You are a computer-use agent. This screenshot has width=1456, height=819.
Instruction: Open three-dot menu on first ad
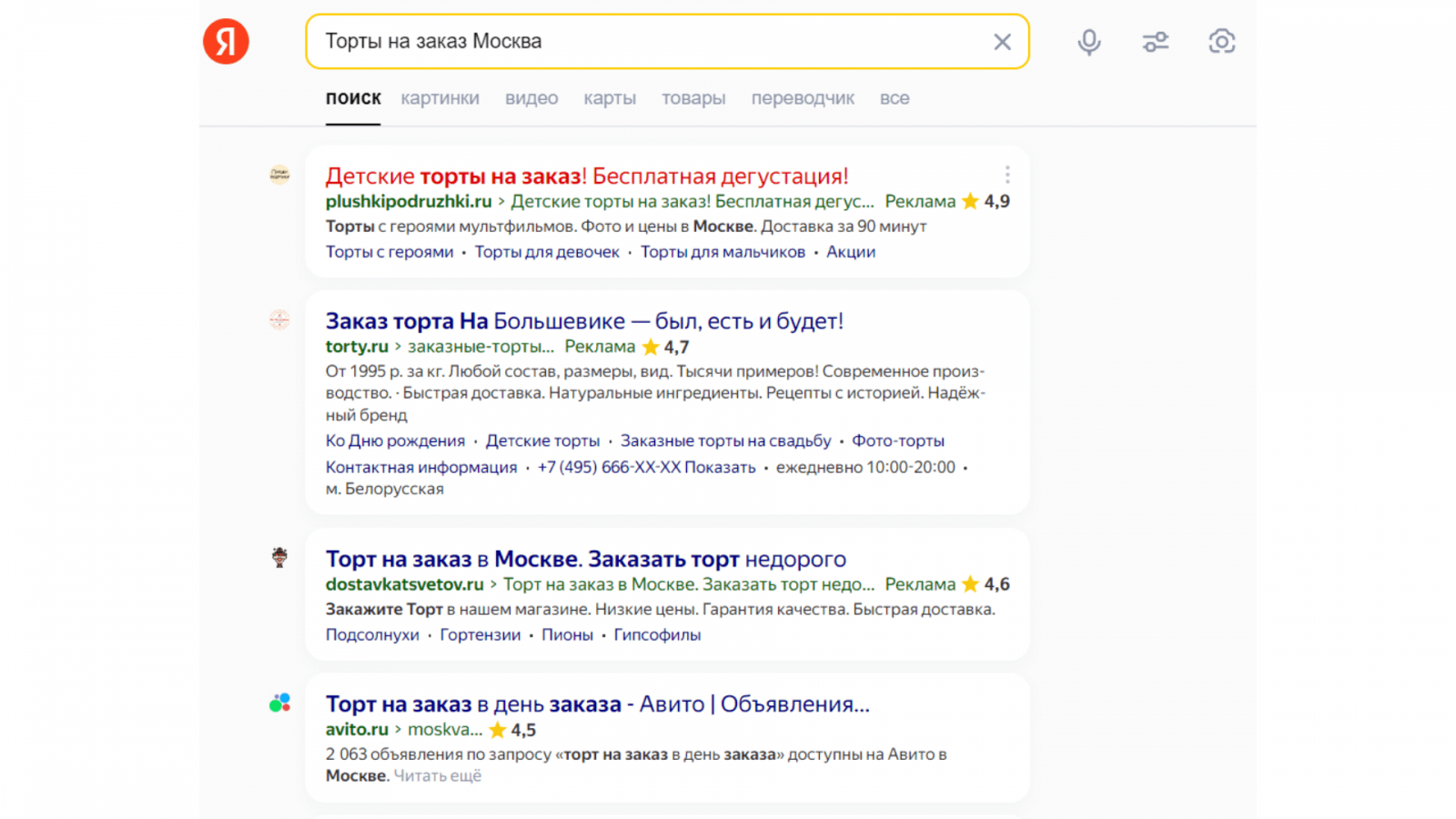pos(1007,175)
